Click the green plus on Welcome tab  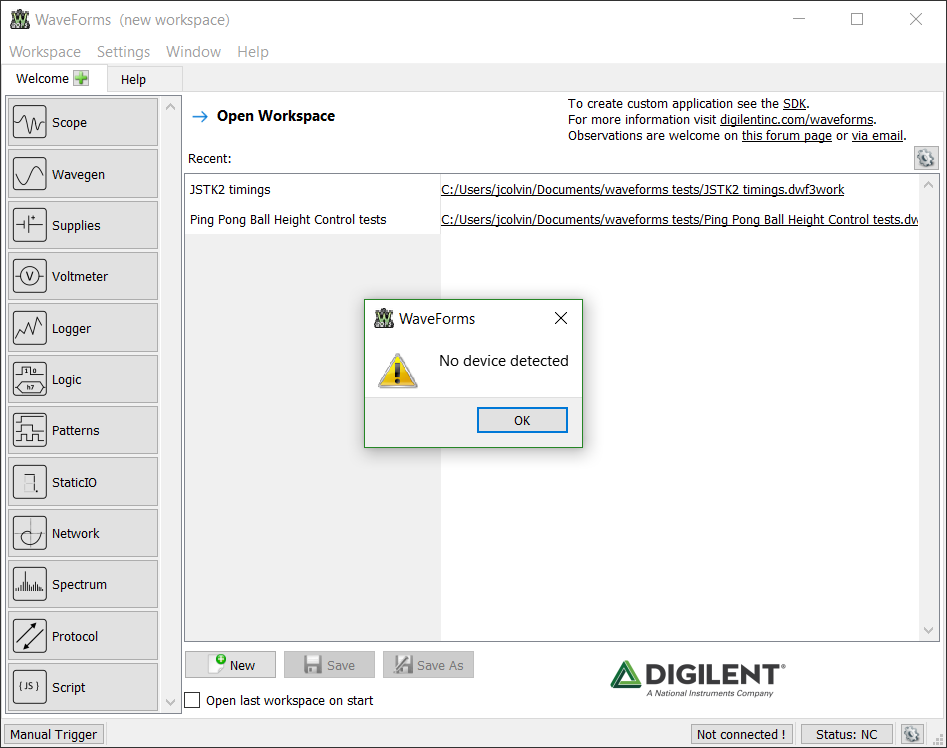pos(81,78)
